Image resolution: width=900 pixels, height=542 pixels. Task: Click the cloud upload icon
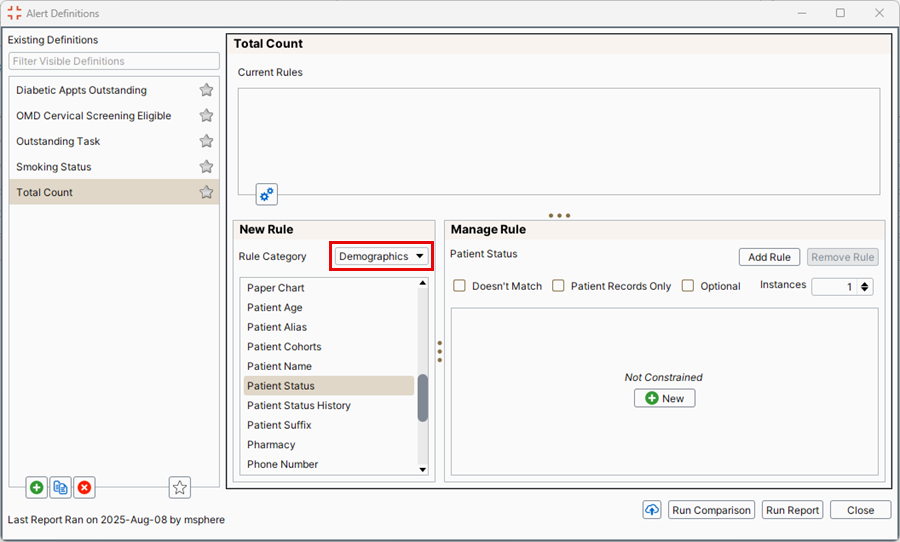pyautogui.click(x=652, y=510)
